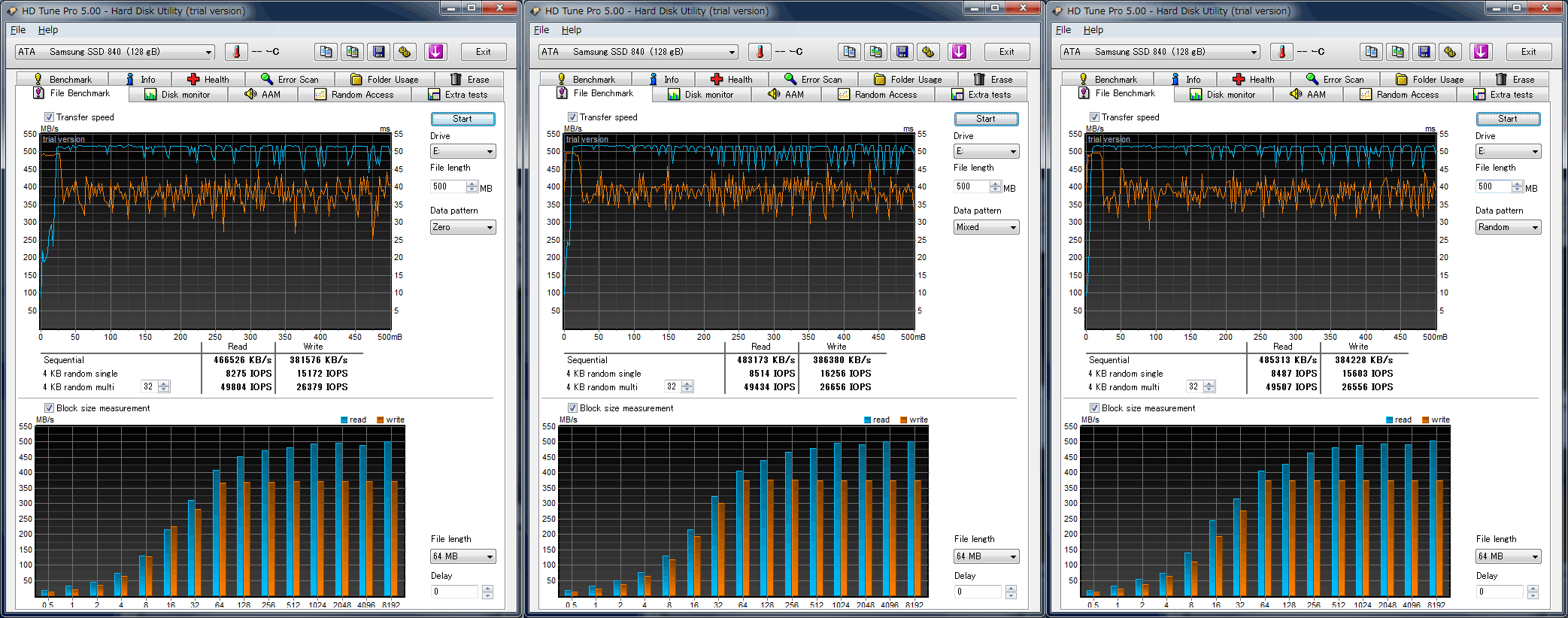Image resolution: width=1568 pixels, height=618 pixels.
Task: Click the floppy disk save icon in right window
Action: [x=1424, y=52]
